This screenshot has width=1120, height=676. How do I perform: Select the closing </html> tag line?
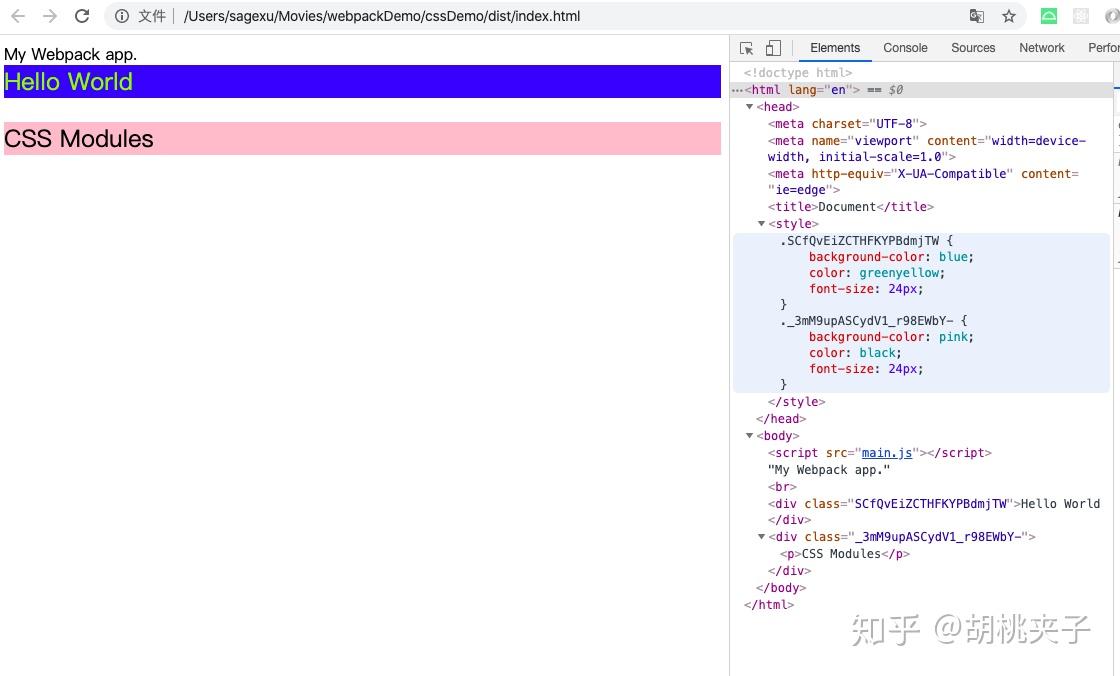pos(769,605)
